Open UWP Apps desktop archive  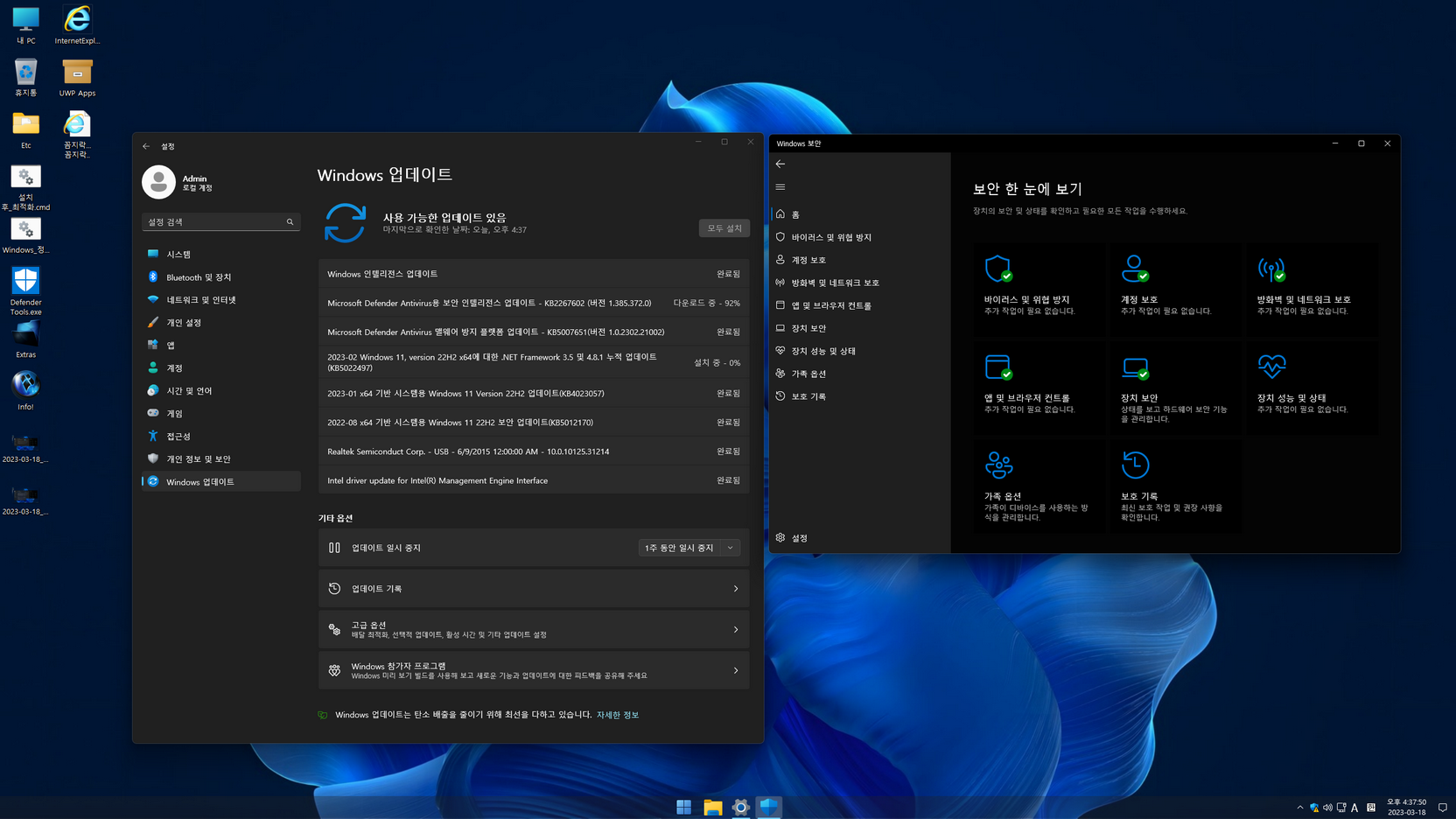pos(77,77)
